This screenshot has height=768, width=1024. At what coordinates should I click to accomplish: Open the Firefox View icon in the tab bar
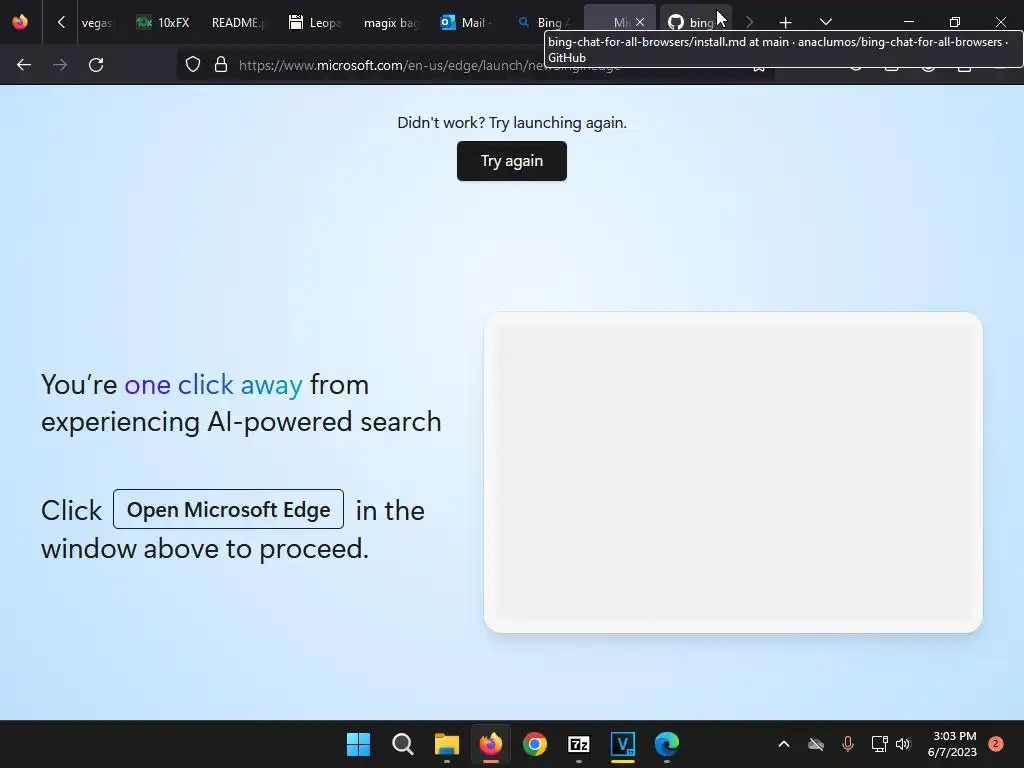(20, 22)
